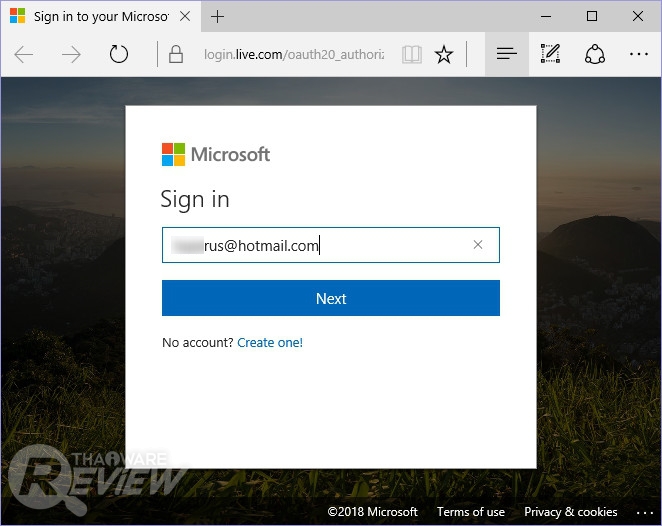Click the 'No account?' text
The width and height of the screenshot is (662, 526).
(198, 342)
